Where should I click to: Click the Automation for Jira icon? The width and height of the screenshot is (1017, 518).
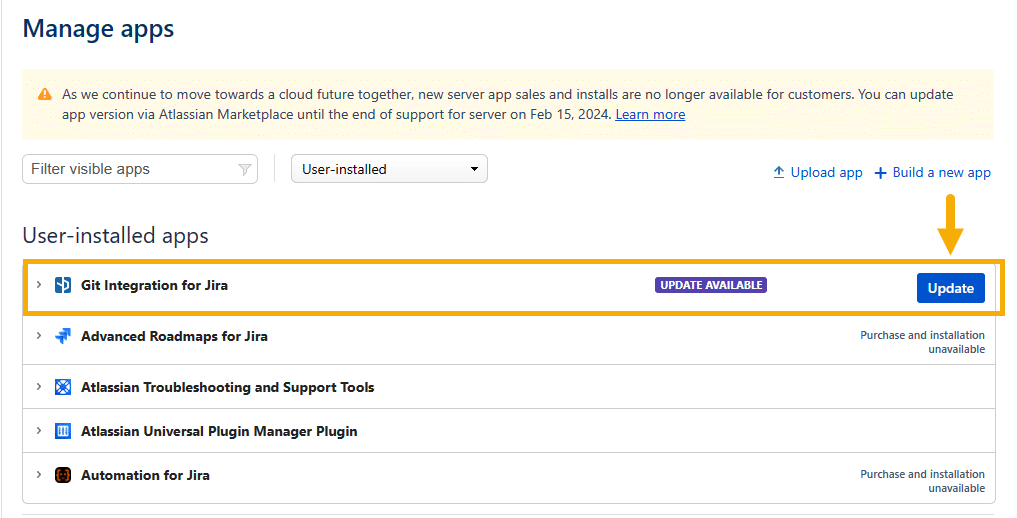(63, 475)
